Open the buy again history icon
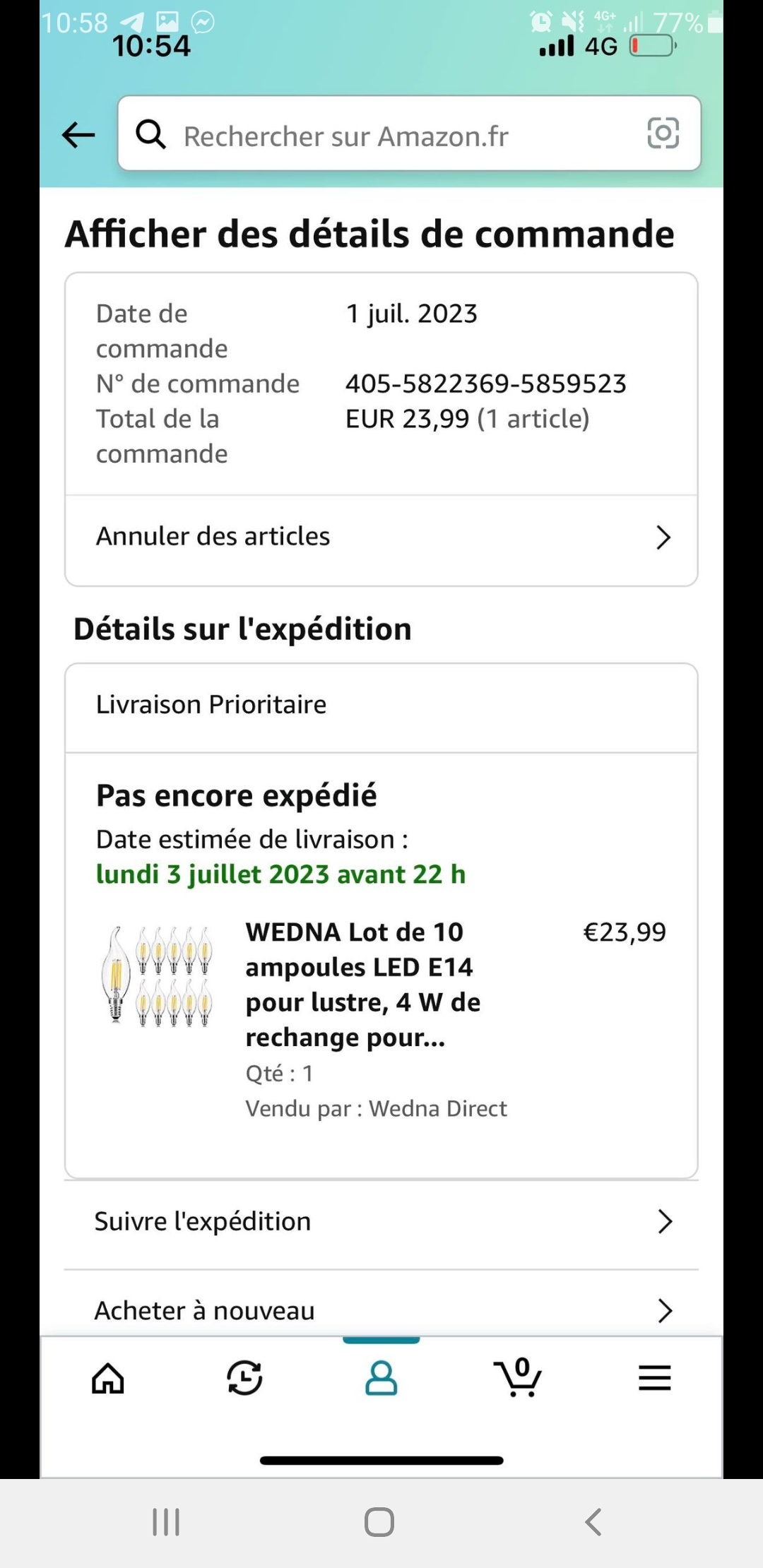Viewport: 763px width, 1568px height. [244, 1378]
